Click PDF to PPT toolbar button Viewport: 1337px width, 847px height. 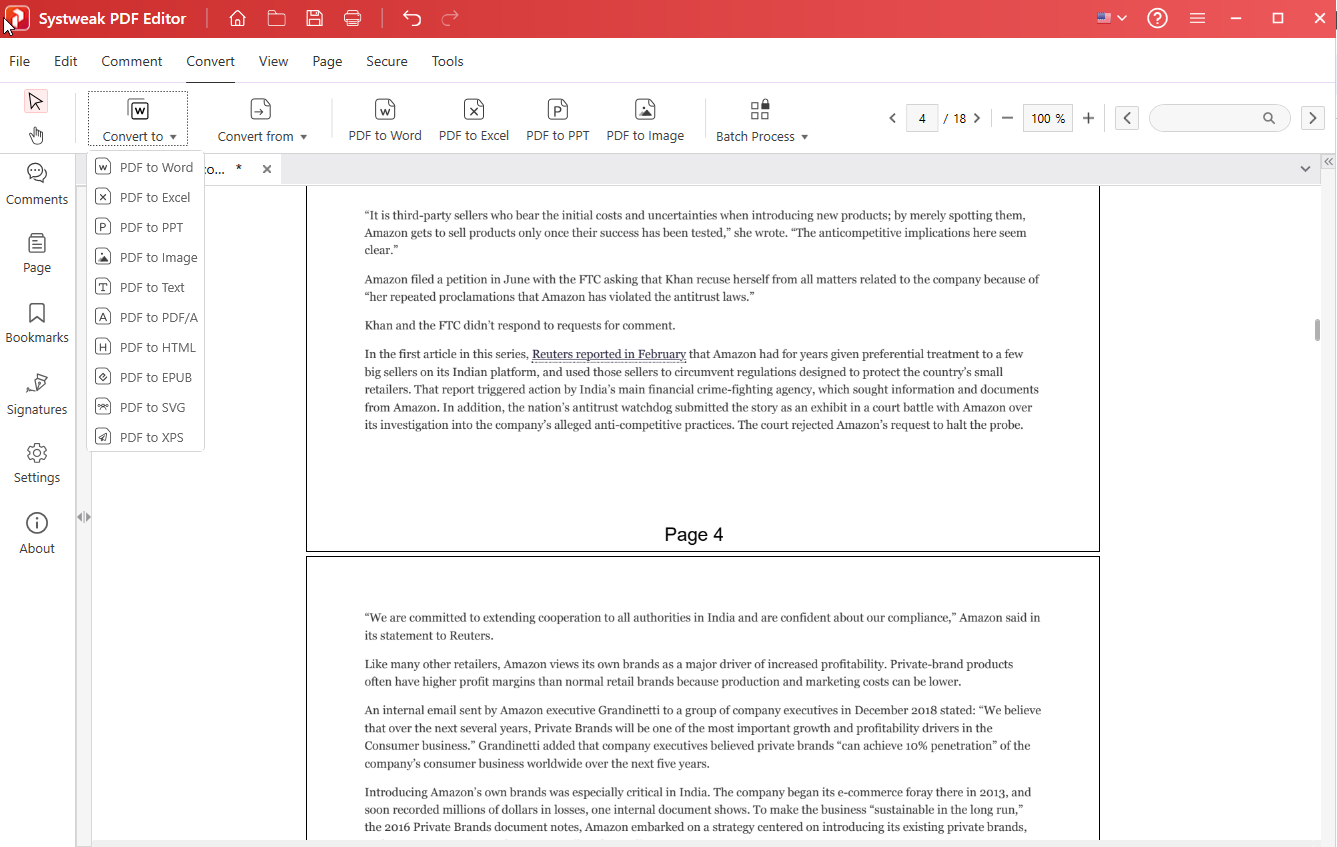coord(558,120)
